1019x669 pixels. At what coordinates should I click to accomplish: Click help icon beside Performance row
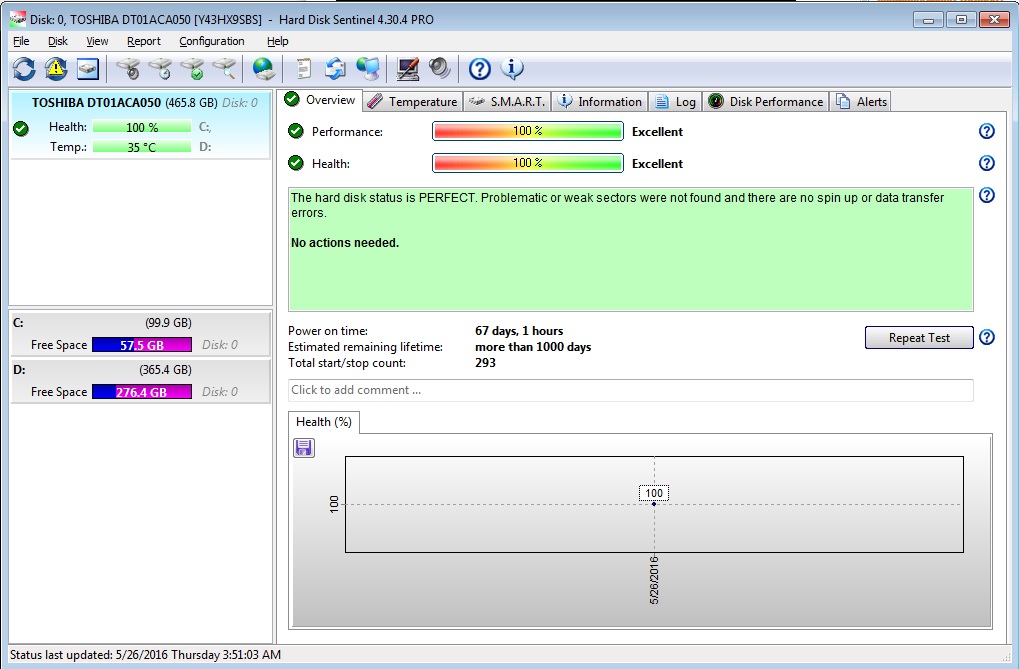[986, 132]
